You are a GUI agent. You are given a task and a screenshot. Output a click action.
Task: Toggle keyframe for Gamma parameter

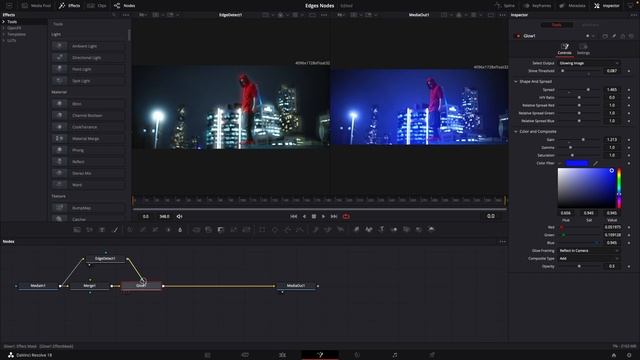(629, 148)
